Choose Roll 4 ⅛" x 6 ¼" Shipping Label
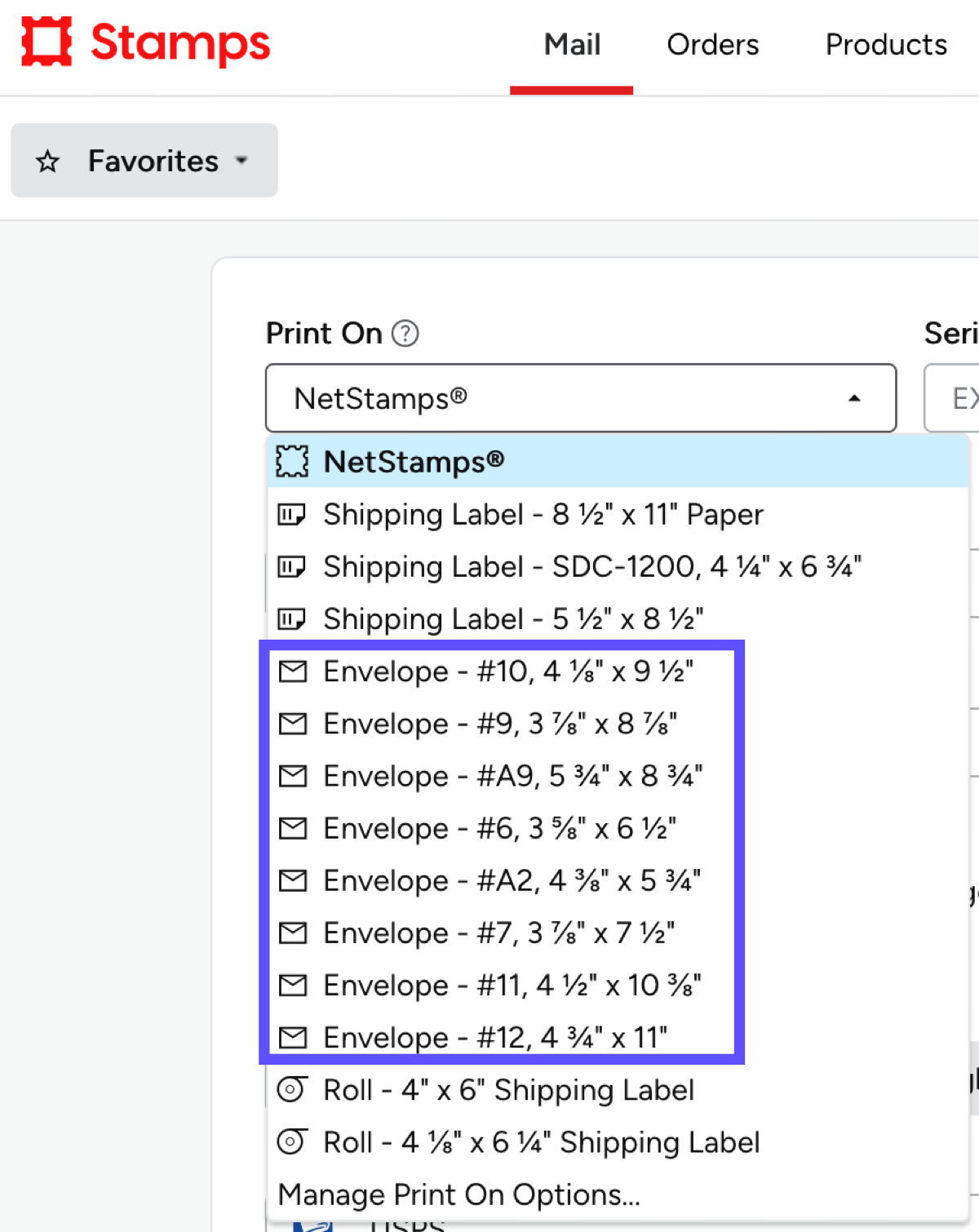Image resolution: width=979 pixels, height=1232 pixels. click(618, 1142)
